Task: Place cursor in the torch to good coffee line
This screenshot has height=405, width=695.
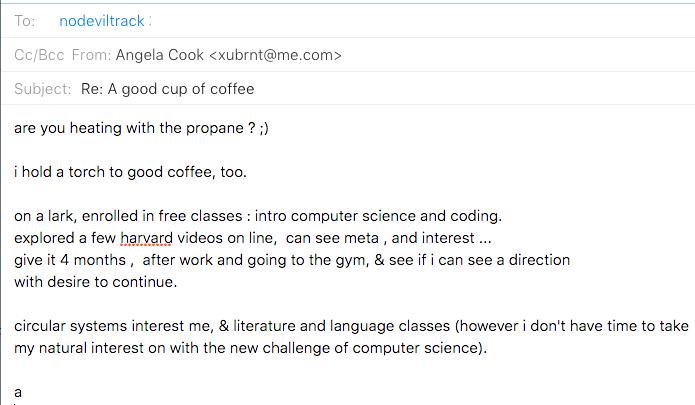Action: [x=130, y=172]
